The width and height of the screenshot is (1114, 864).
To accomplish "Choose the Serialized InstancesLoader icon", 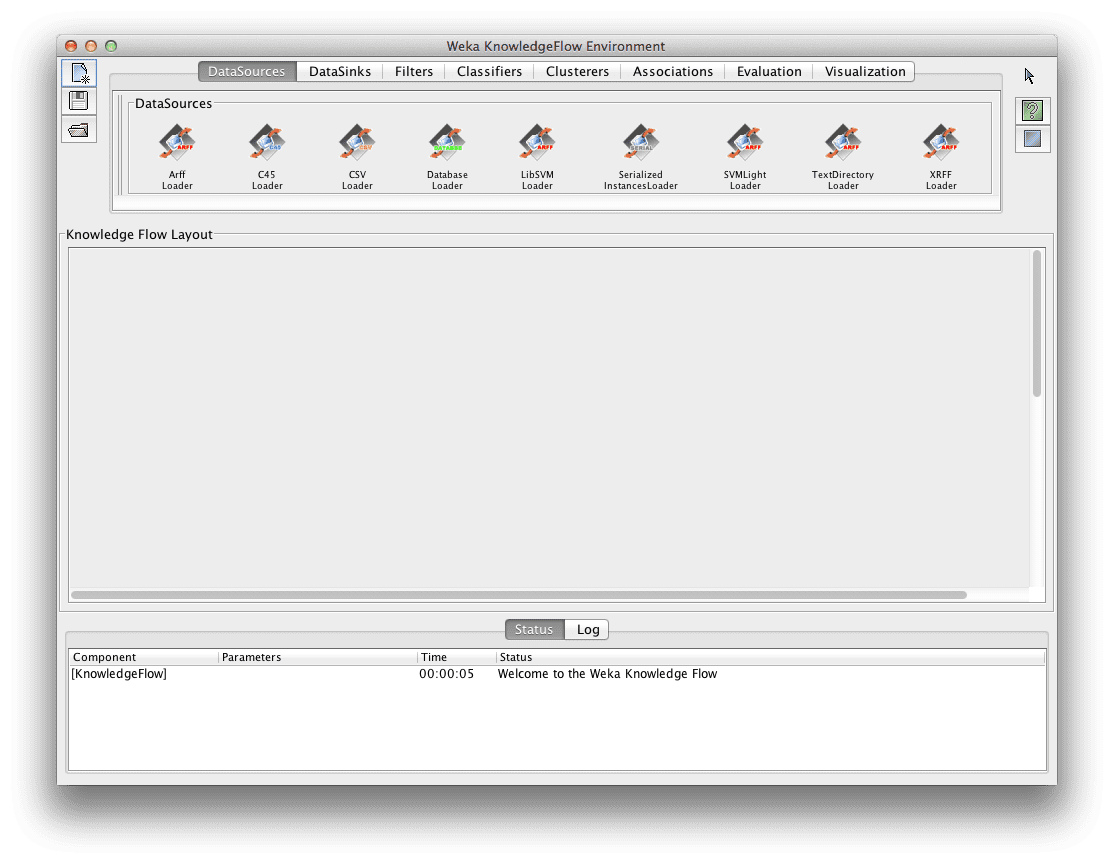I will (x=641, y=143).
